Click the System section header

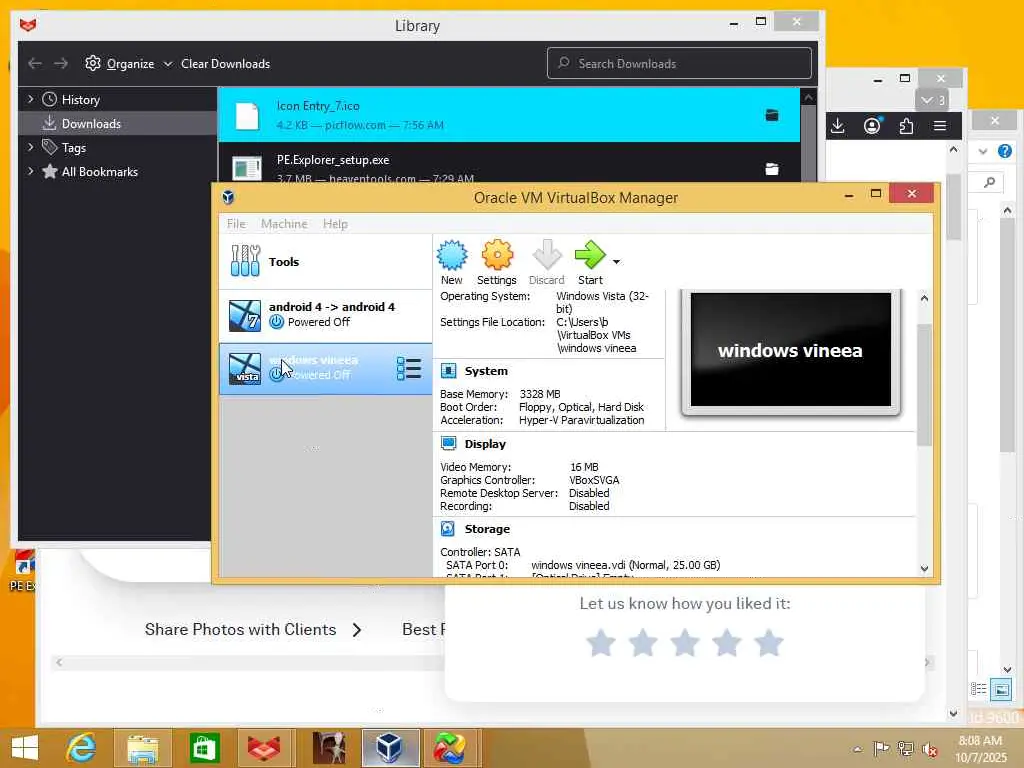(486, 371)
